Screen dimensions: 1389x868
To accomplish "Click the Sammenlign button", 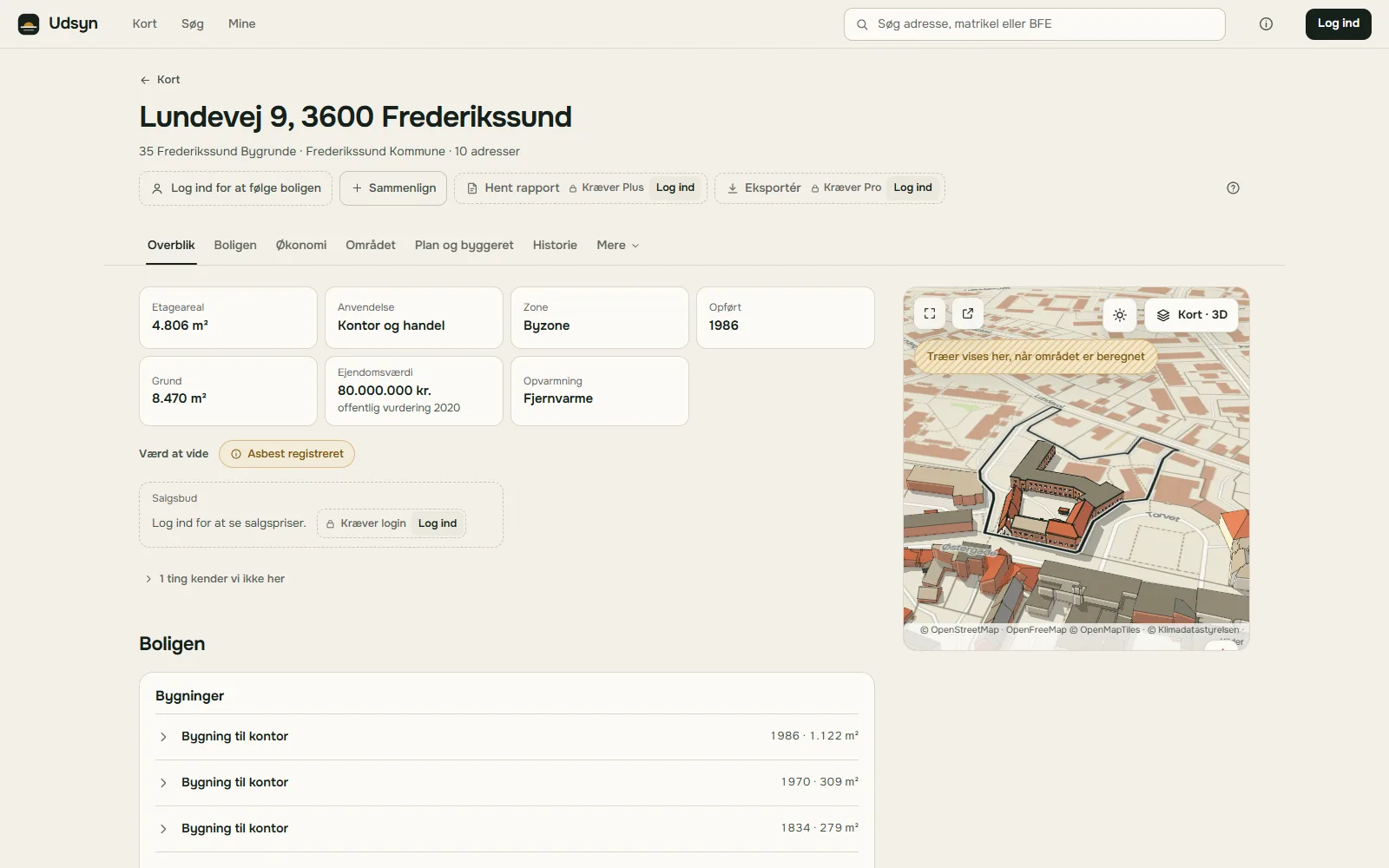I will click(x=393, y=188).
